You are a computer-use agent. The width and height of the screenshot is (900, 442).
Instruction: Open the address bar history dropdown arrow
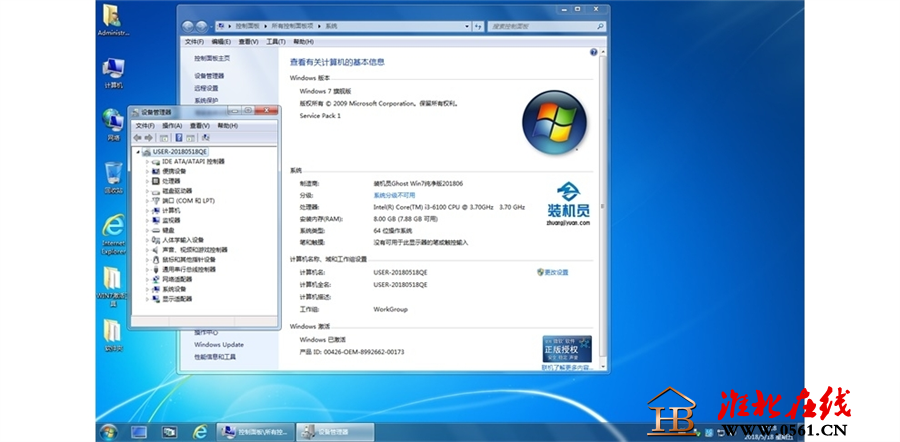click(467, 26)
